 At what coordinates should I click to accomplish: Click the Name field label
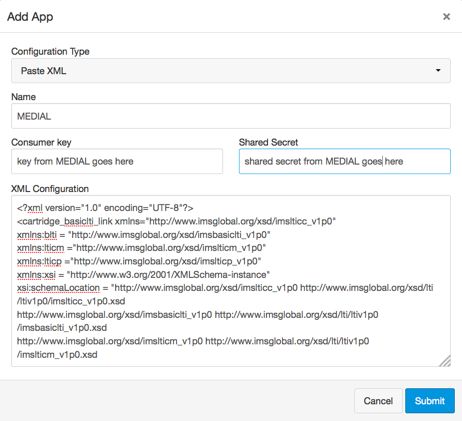coord(24,97)
